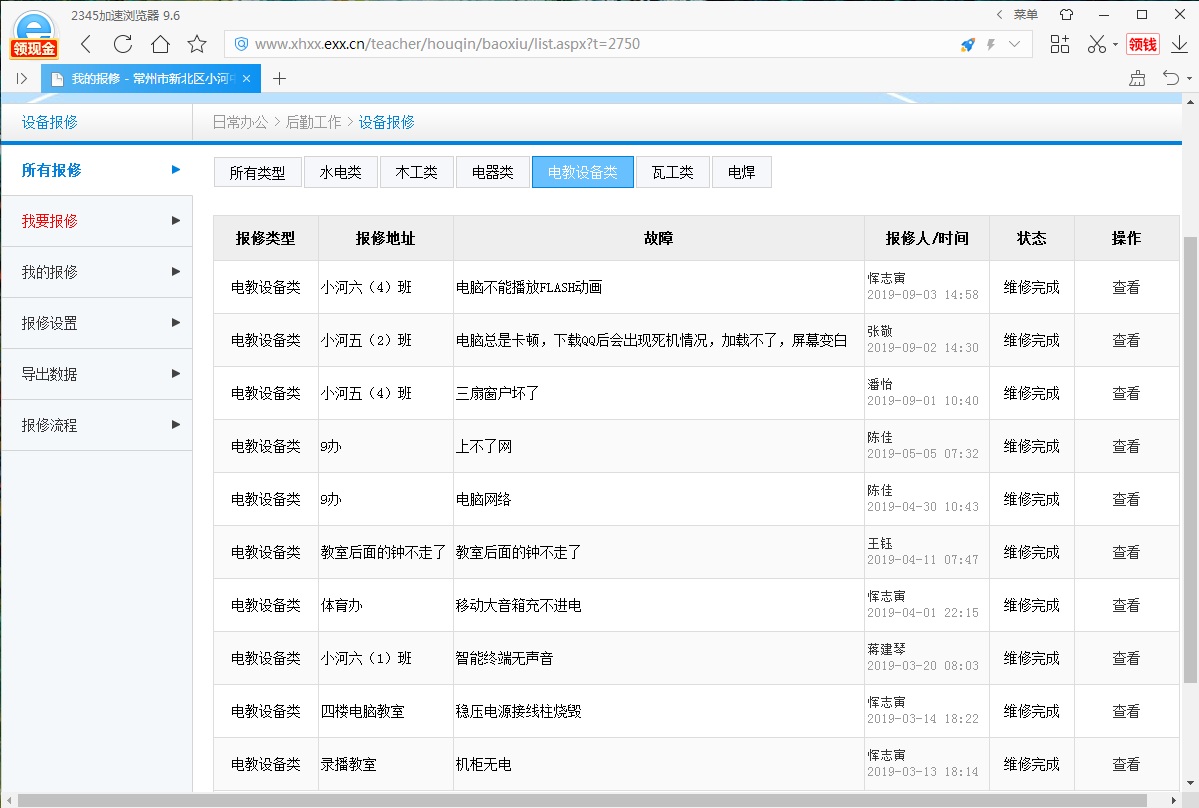Click 查看 for the 智能终端无声音 row
This screenshot has width=1199, height=808.
click(x=1126, y=658)
